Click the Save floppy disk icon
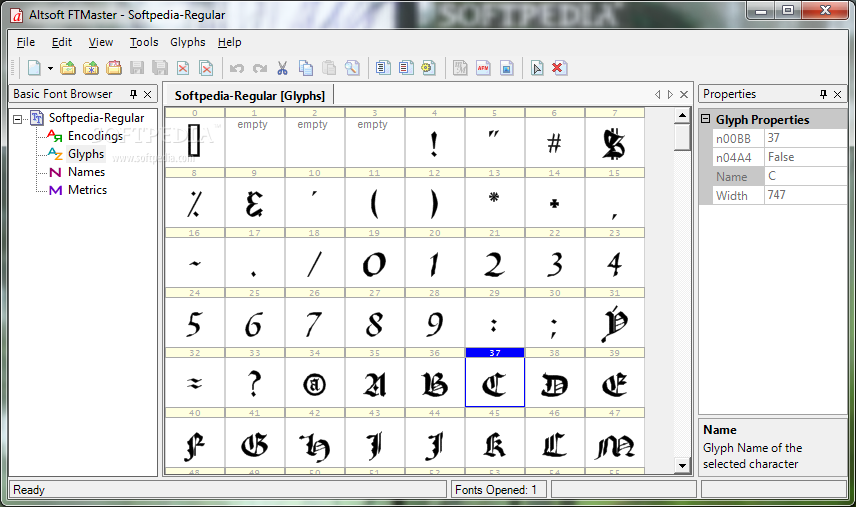 pyautogui.click(x=136, y=68)
